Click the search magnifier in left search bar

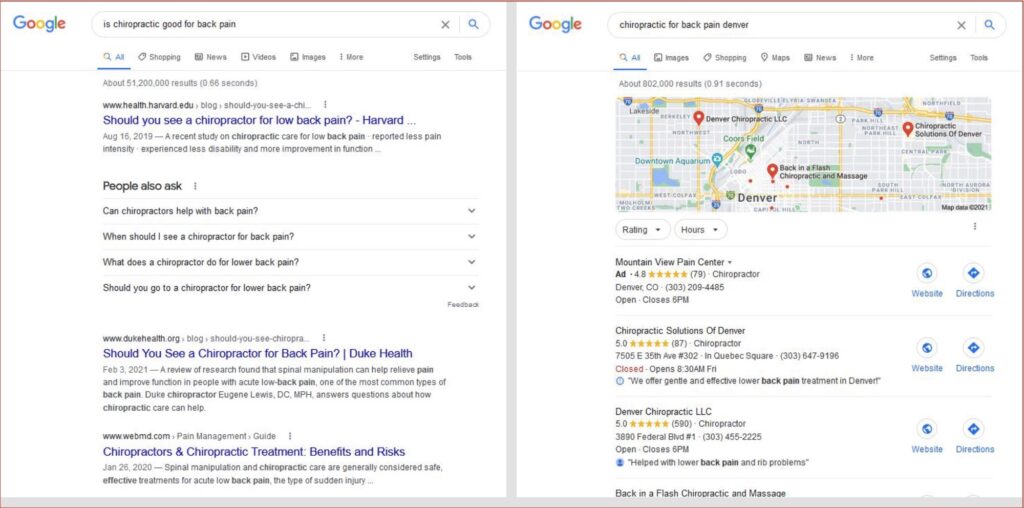(473, 24)
